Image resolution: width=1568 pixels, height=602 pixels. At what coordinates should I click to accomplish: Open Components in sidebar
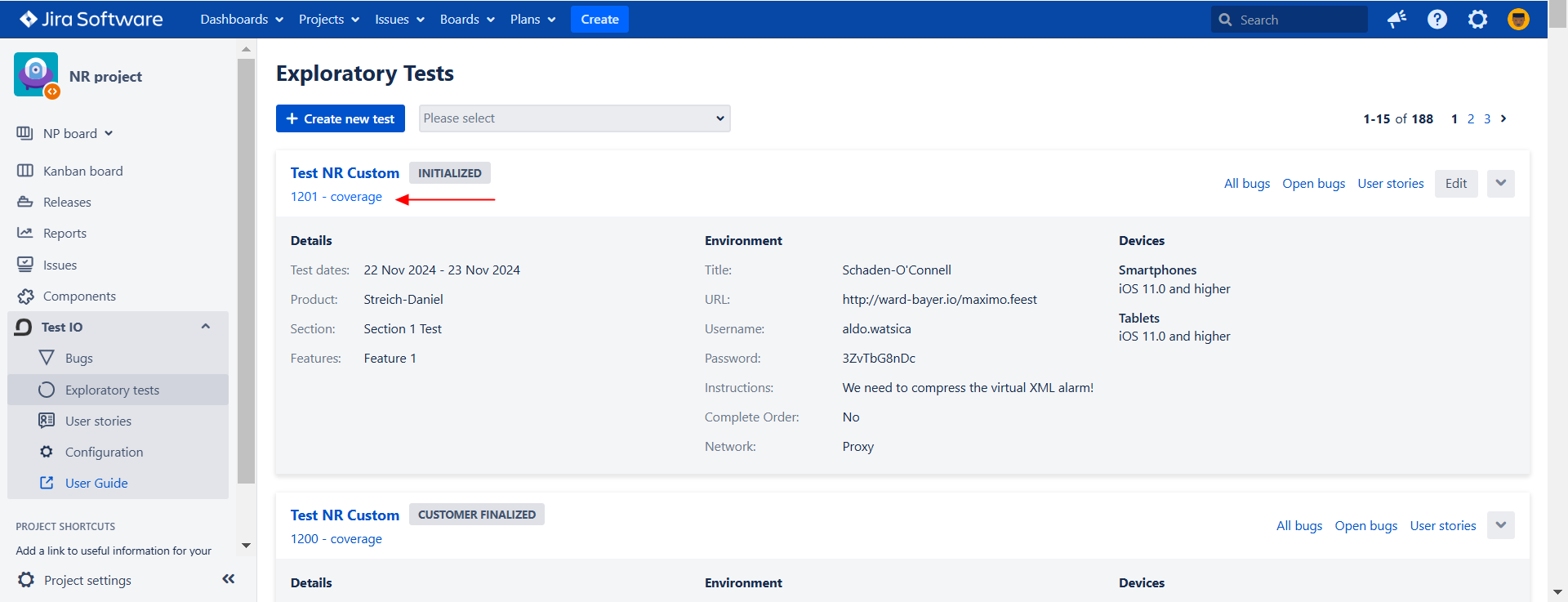tap(79, 296)
